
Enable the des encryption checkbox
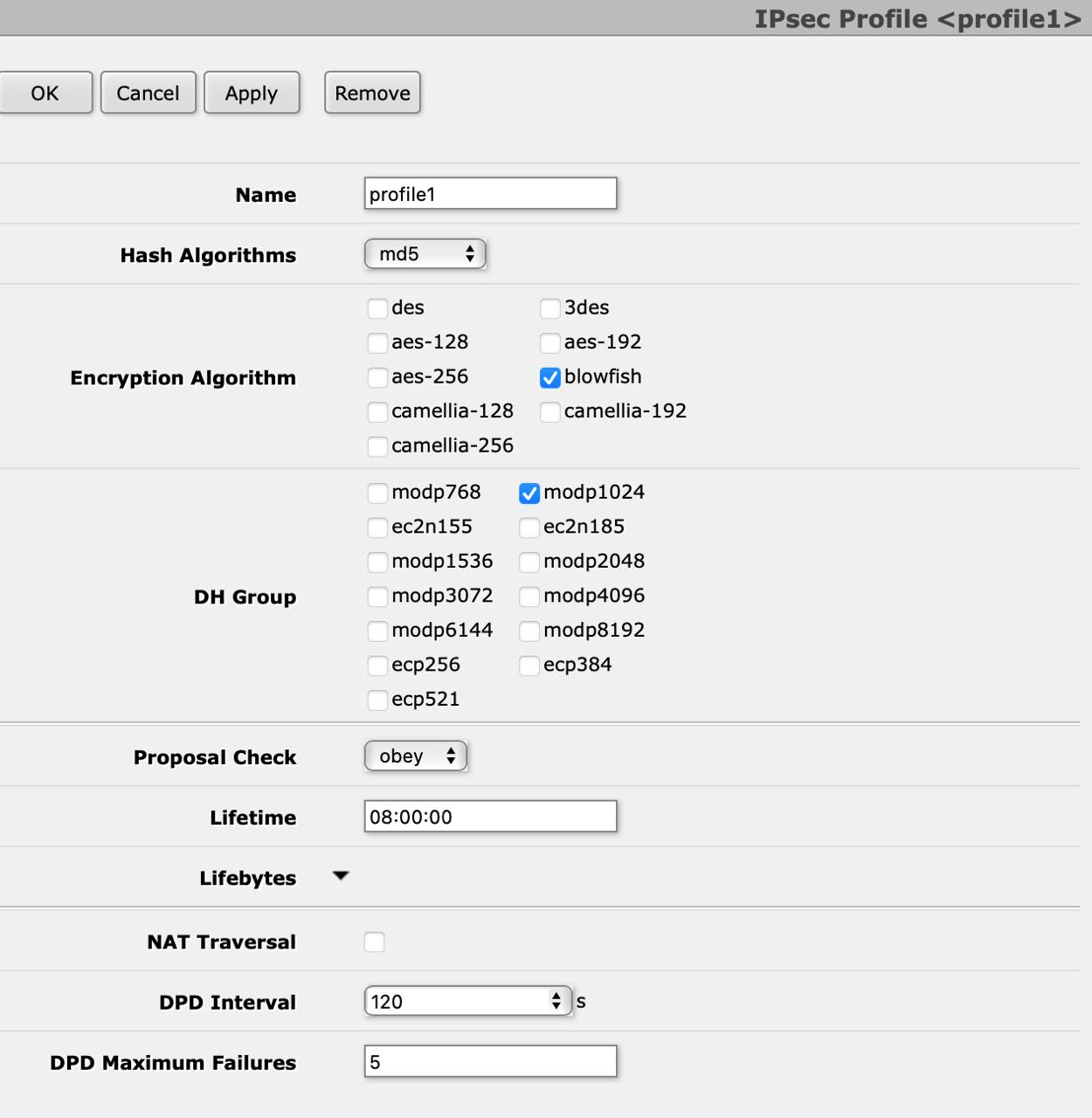pos(377,308)
